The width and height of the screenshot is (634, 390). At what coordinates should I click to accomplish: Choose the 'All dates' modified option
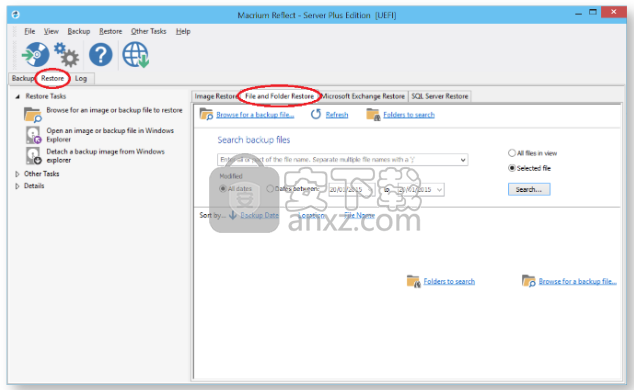(x=223, y=189)
